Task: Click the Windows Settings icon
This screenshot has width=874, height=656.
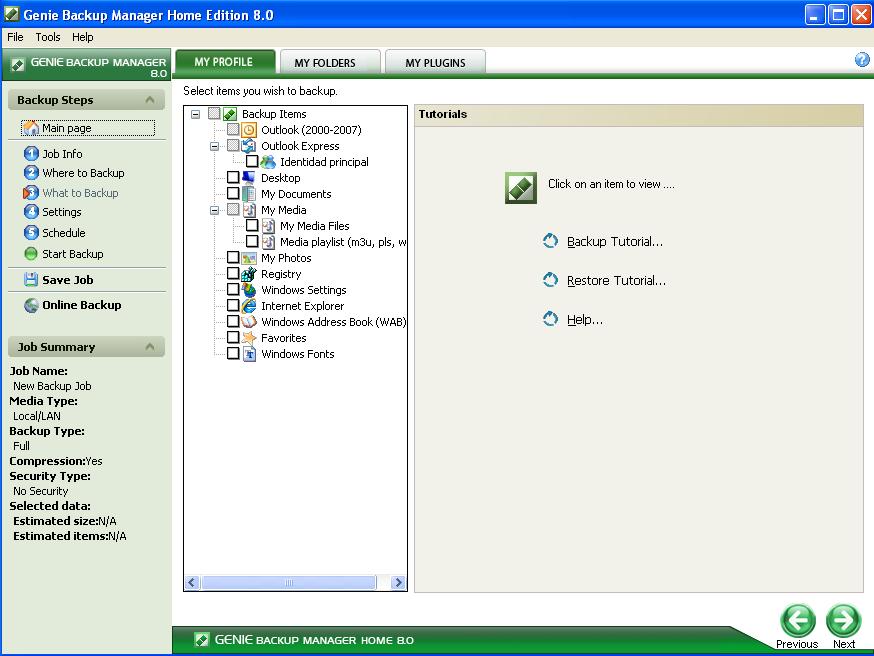Action: pos(249,290)
